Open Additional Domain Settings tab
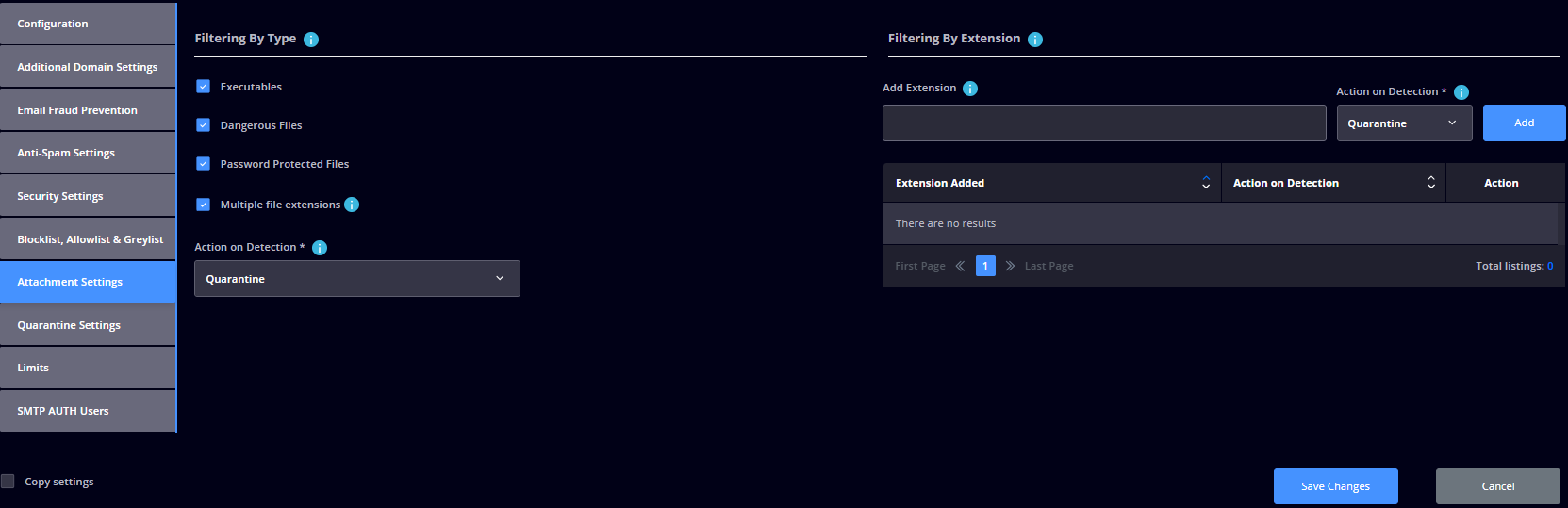Viewport: 1568px width, 508px height. (88, 67)
